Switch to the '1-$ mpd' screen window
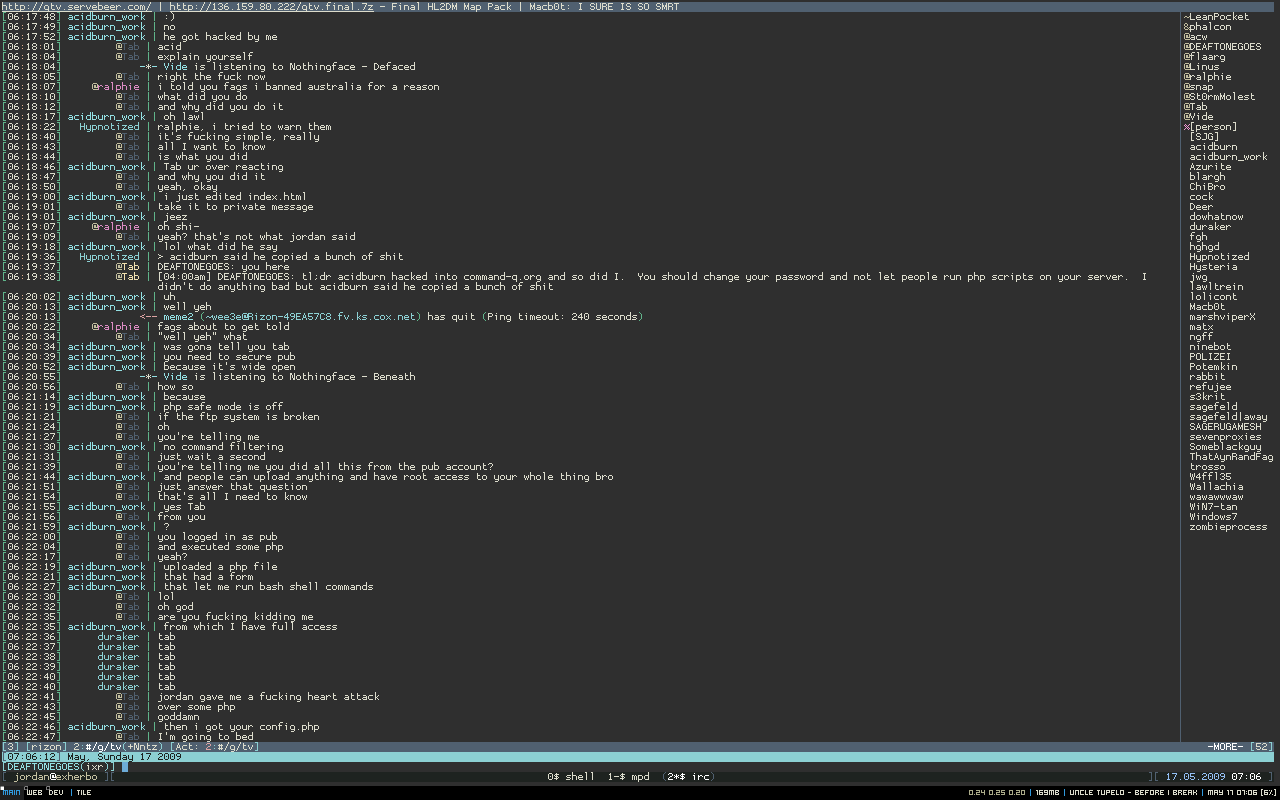 tap(628, 777)
